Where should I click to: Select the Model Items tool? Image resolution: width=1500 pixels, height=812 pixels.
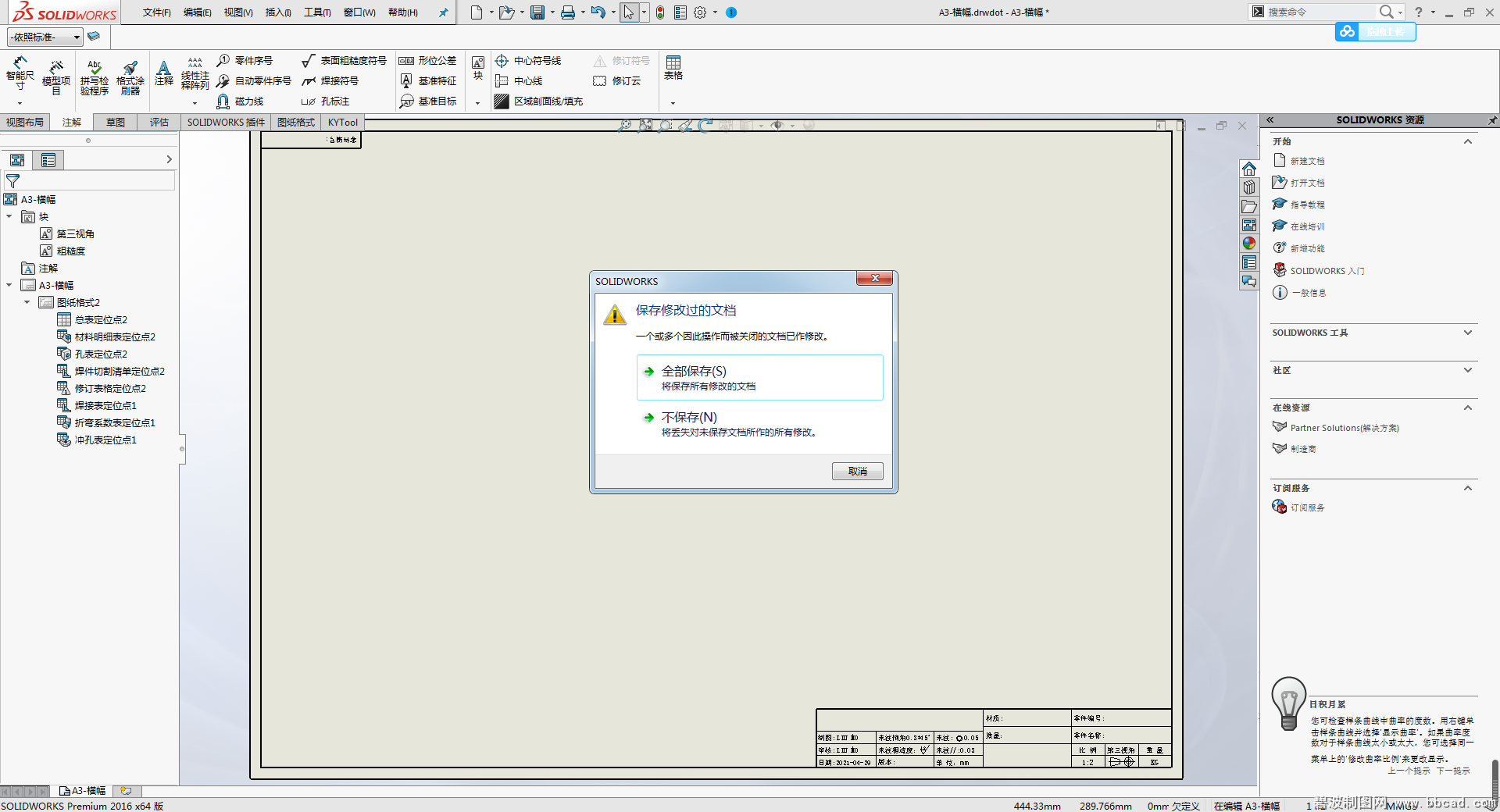(x=56, y=77)
